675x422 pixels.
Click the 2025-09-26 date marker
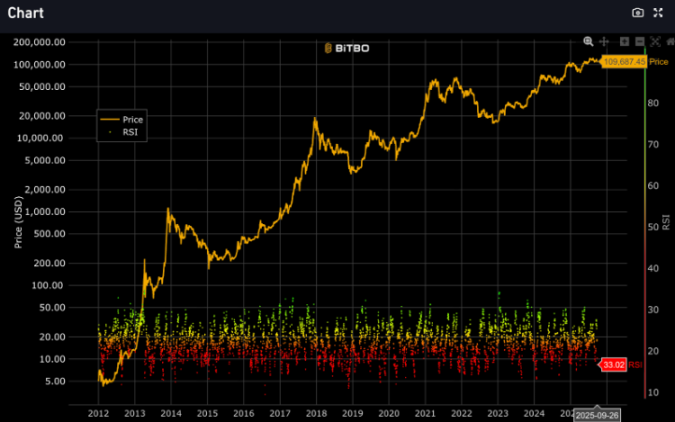(x=597, y=413)
